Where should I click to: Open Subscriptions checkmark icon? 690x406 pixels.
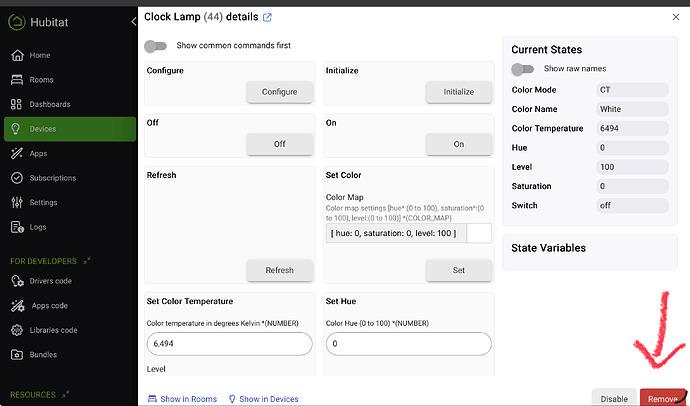pos(17,178)
